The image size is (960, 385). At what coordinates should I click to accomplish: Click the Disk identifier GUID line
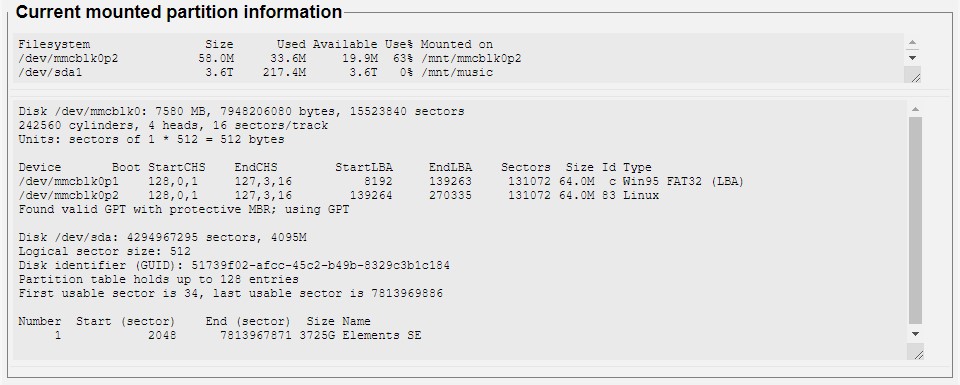click(234, 266)
